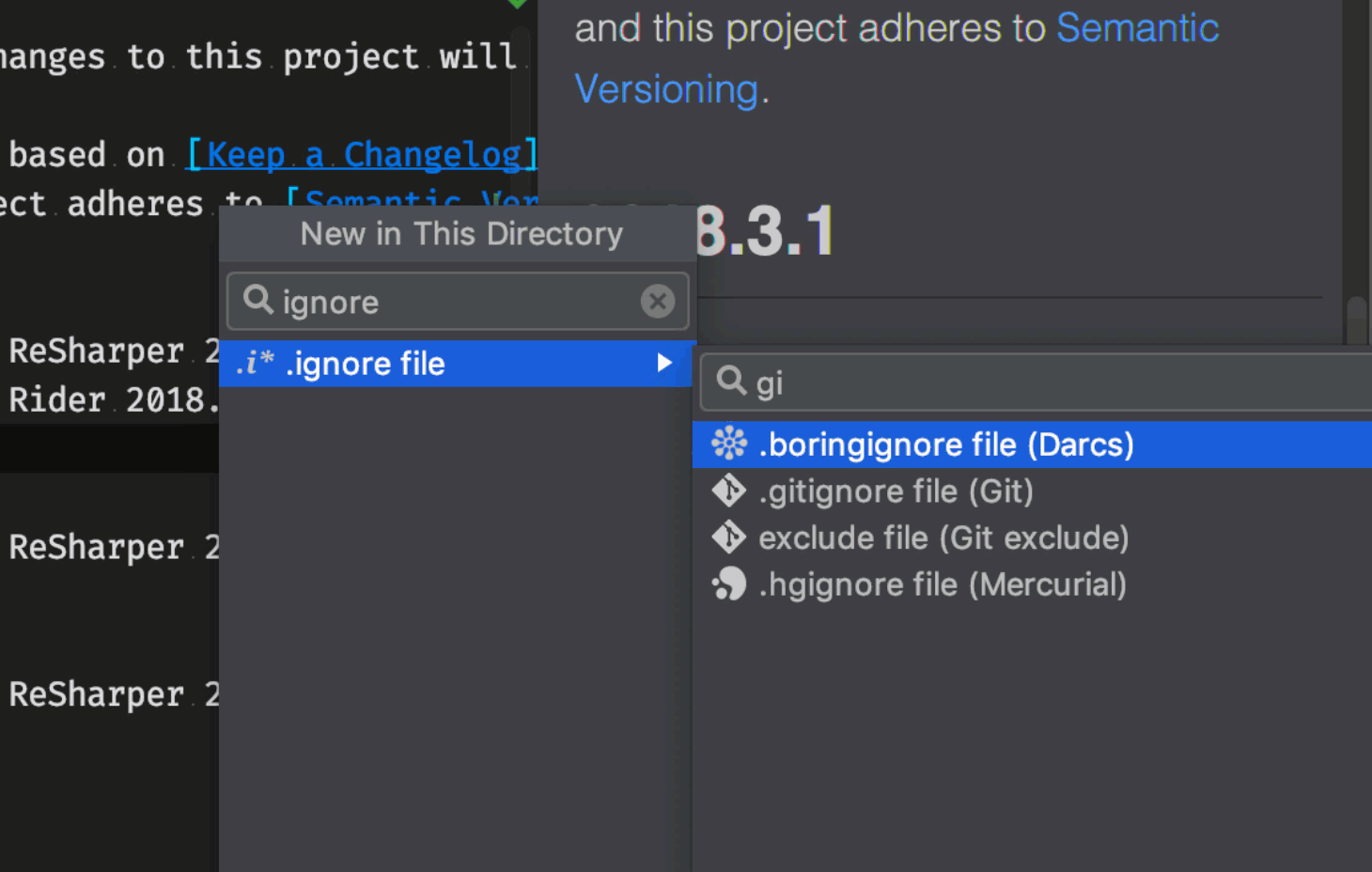Screen dimensions: 1372x872
Task: Focus the 'gi' filter input
Action: (1036, 382)
